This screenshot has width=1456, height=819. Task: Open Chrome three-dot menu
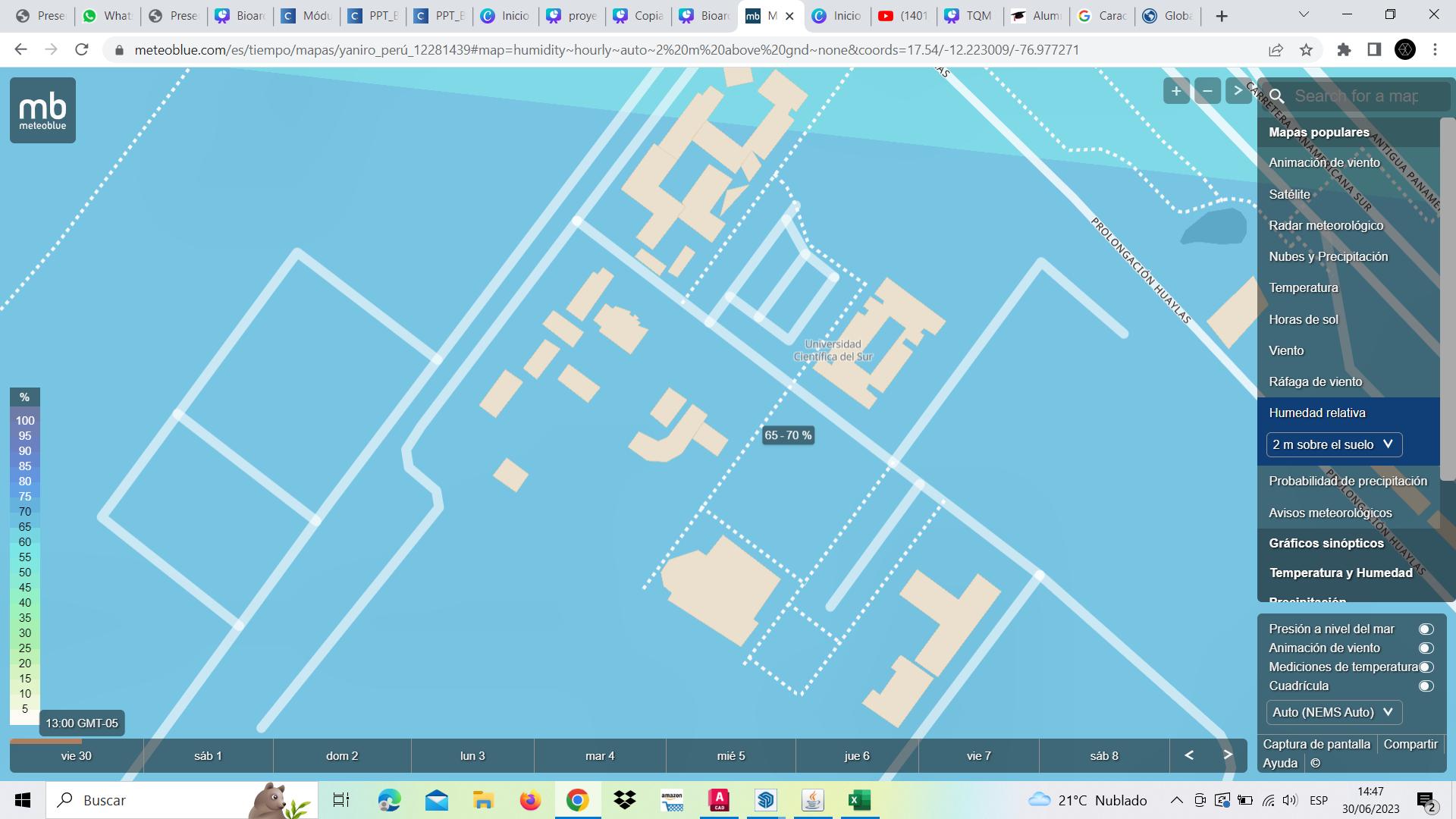(x=1435, y=50)
